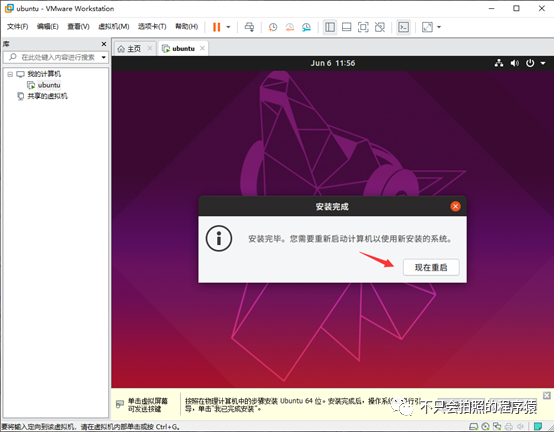
Task: Open the 编辑(E) menu
Action: click(x=48, y=26)
